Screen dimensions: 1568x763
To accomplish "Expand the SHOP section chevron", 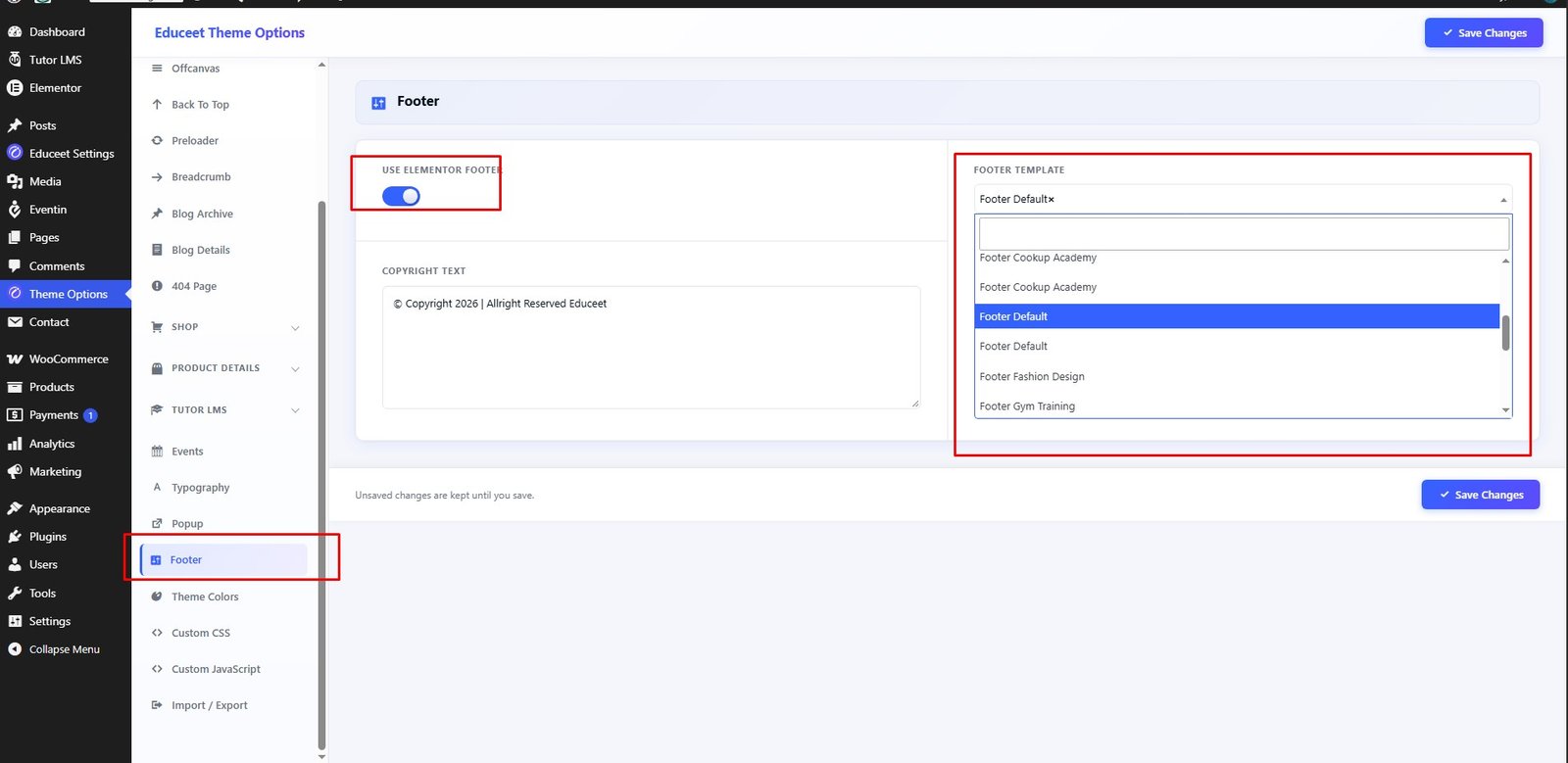I will 295,327.
